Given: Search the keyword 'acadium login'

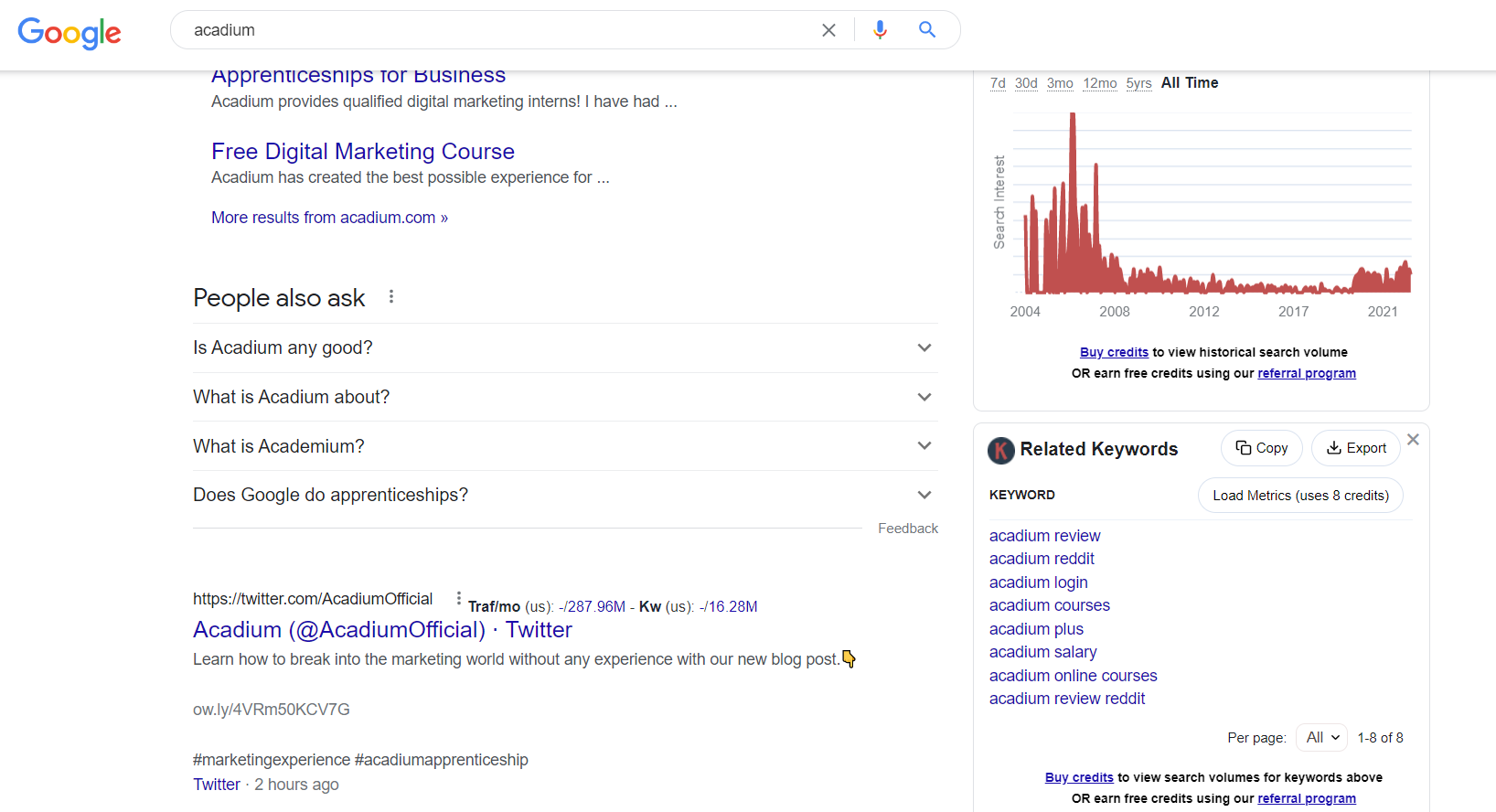Looking at the screenshot, I should 1039,582.
